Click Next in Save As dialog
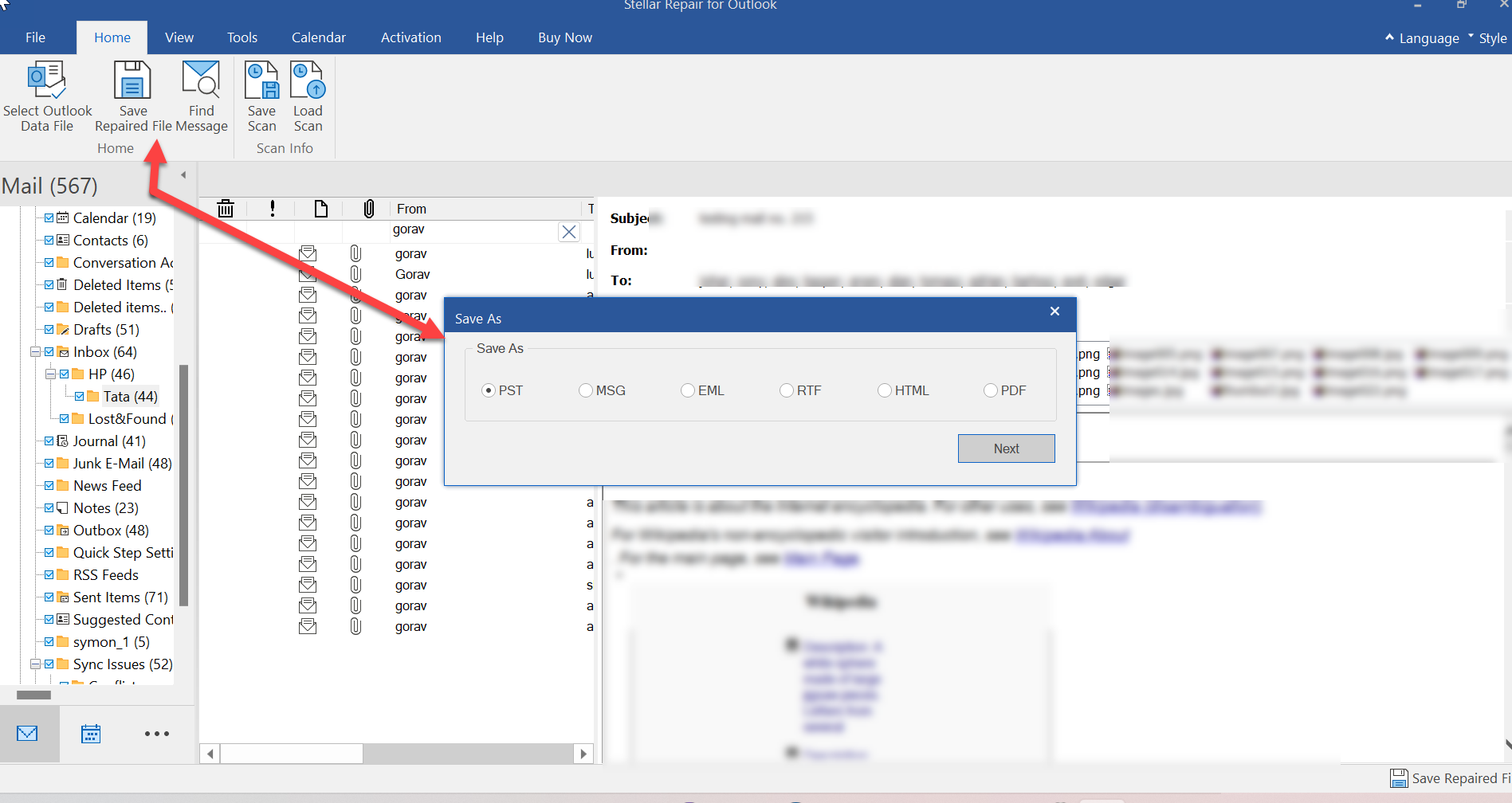 pyautogui.click(x=1006, y=449)
